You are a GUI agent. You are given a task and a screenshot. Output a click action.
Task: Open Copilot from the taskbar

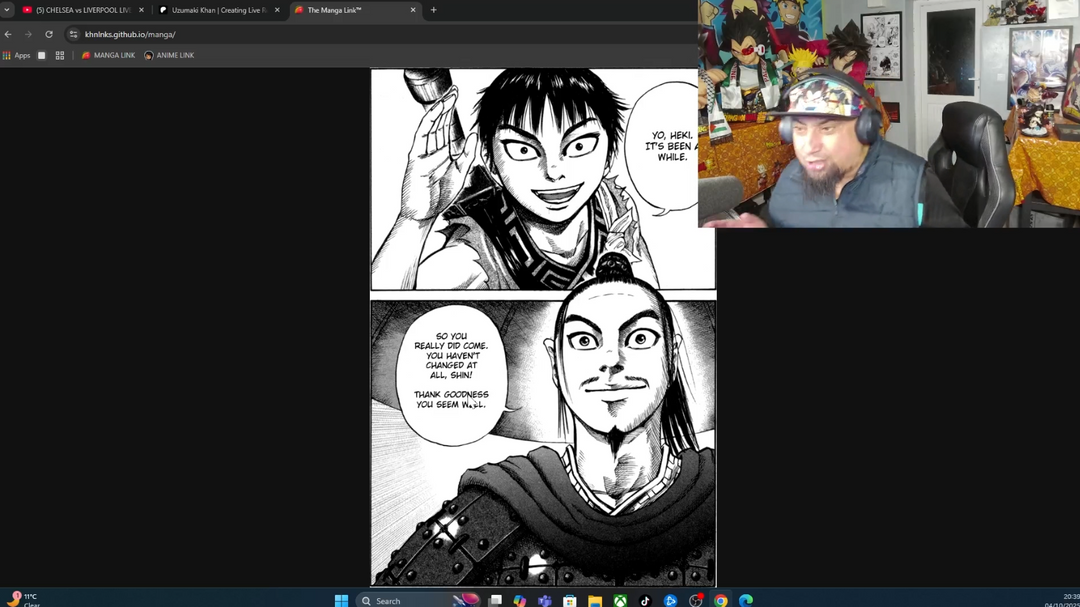click(x=519, y=600)
